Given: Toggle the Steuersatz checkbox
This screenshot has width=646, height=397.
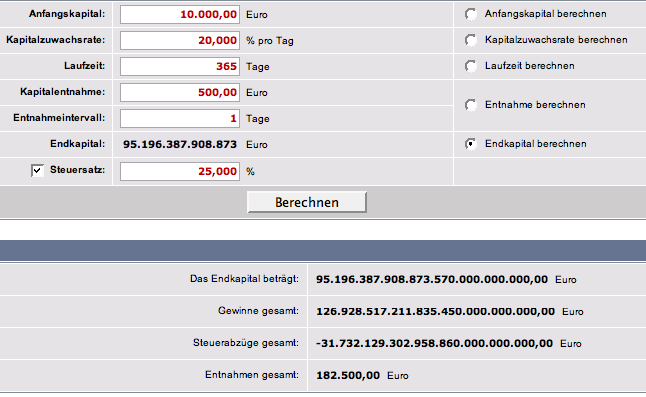Looking at the screenshot, I should point(37,170).
